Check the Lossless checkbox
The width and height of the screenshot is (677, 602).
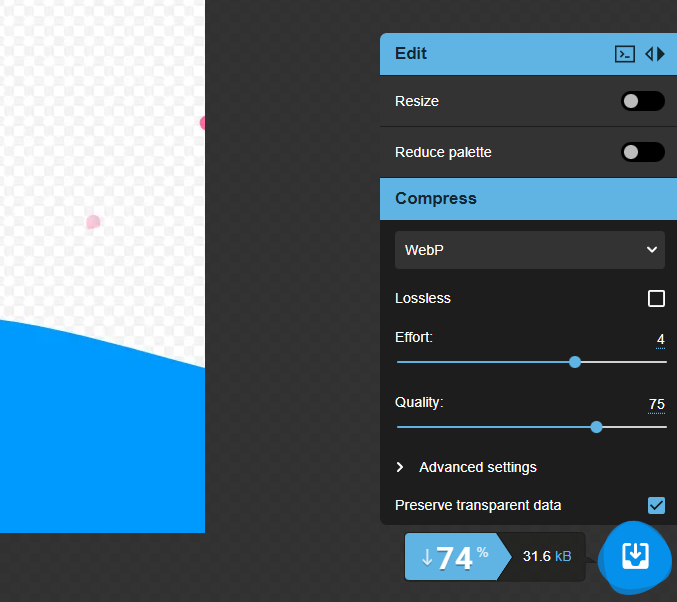pos(656,298)
